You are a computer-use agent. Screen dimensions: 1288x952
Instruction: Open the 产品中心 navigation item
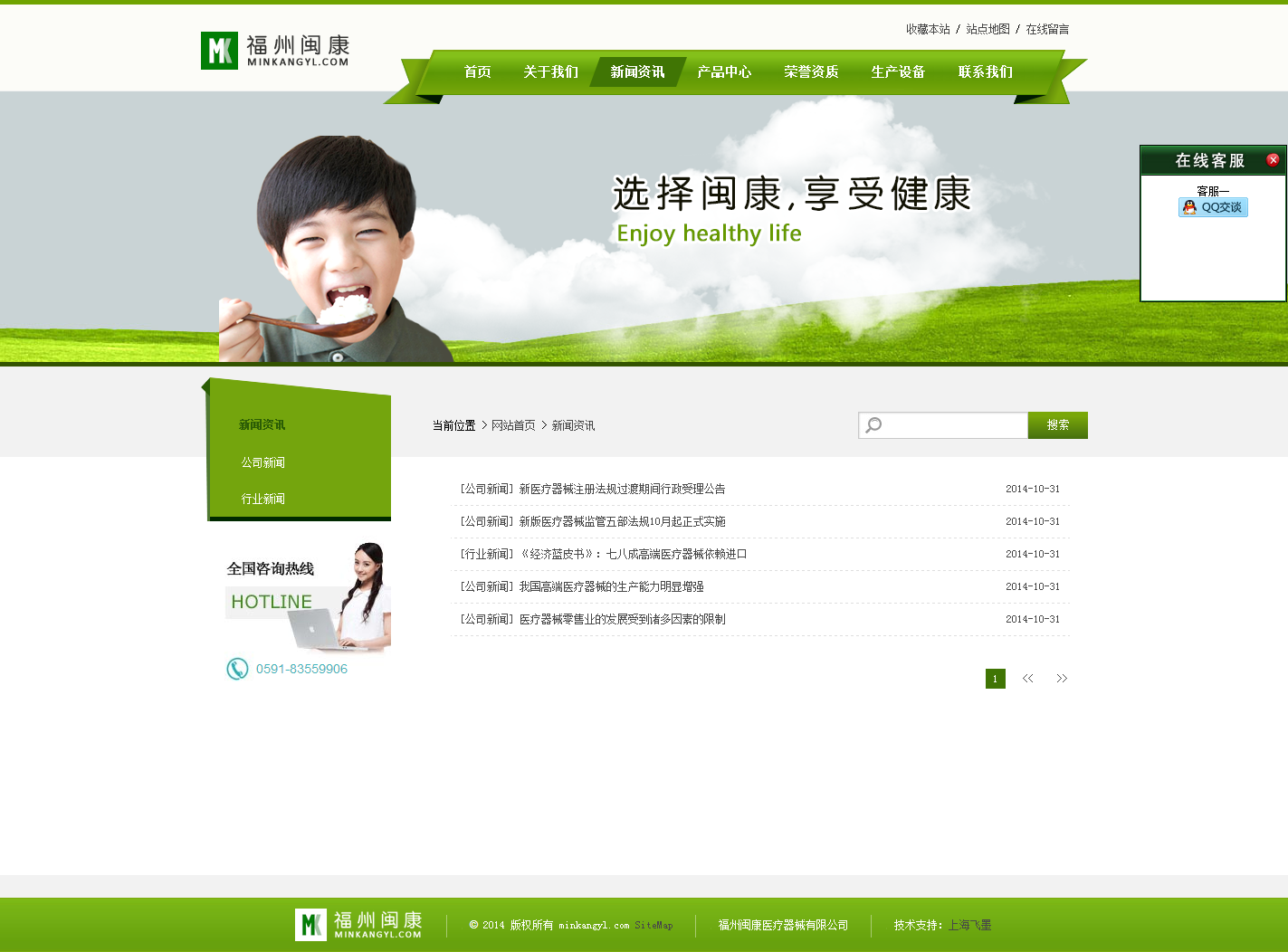724,72
